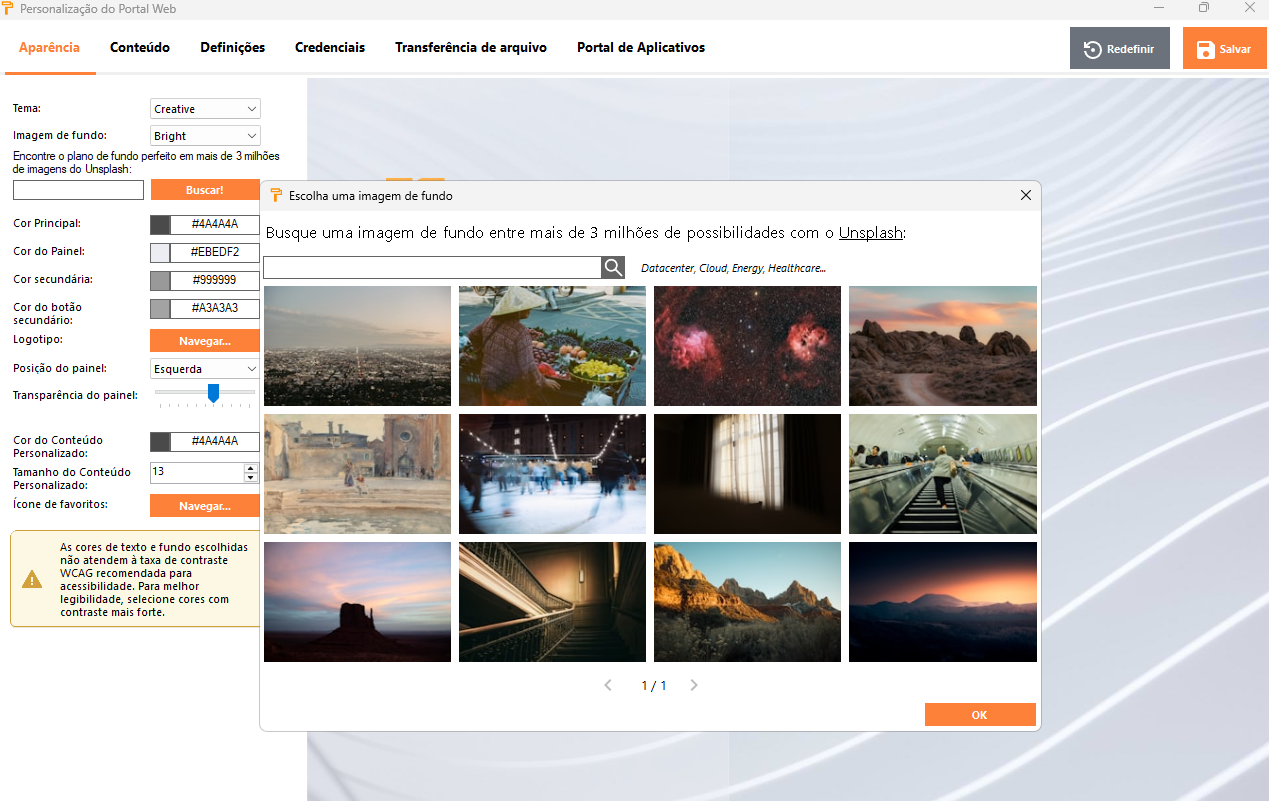Increase Tamanho do Conteúdo Personalizado value
Viewport: 1269px width, 801px height.
(x=251, y=468)
